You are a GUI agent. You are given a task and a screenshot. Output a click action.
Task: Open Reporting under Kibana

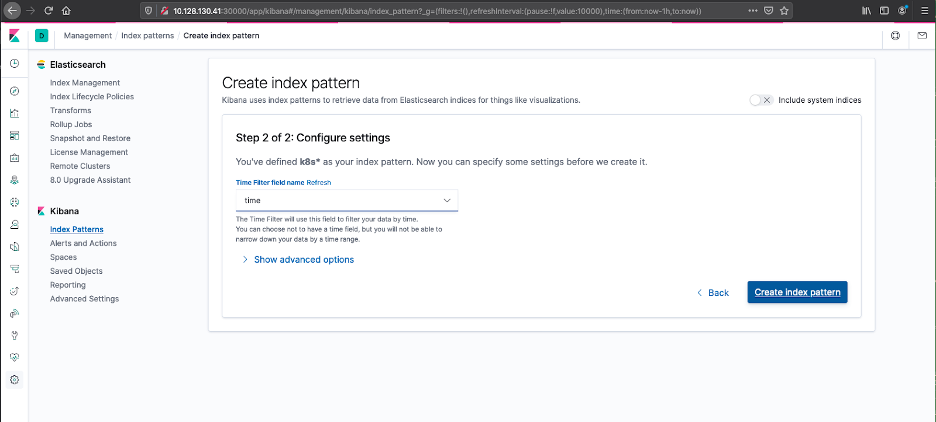point(68,285)
